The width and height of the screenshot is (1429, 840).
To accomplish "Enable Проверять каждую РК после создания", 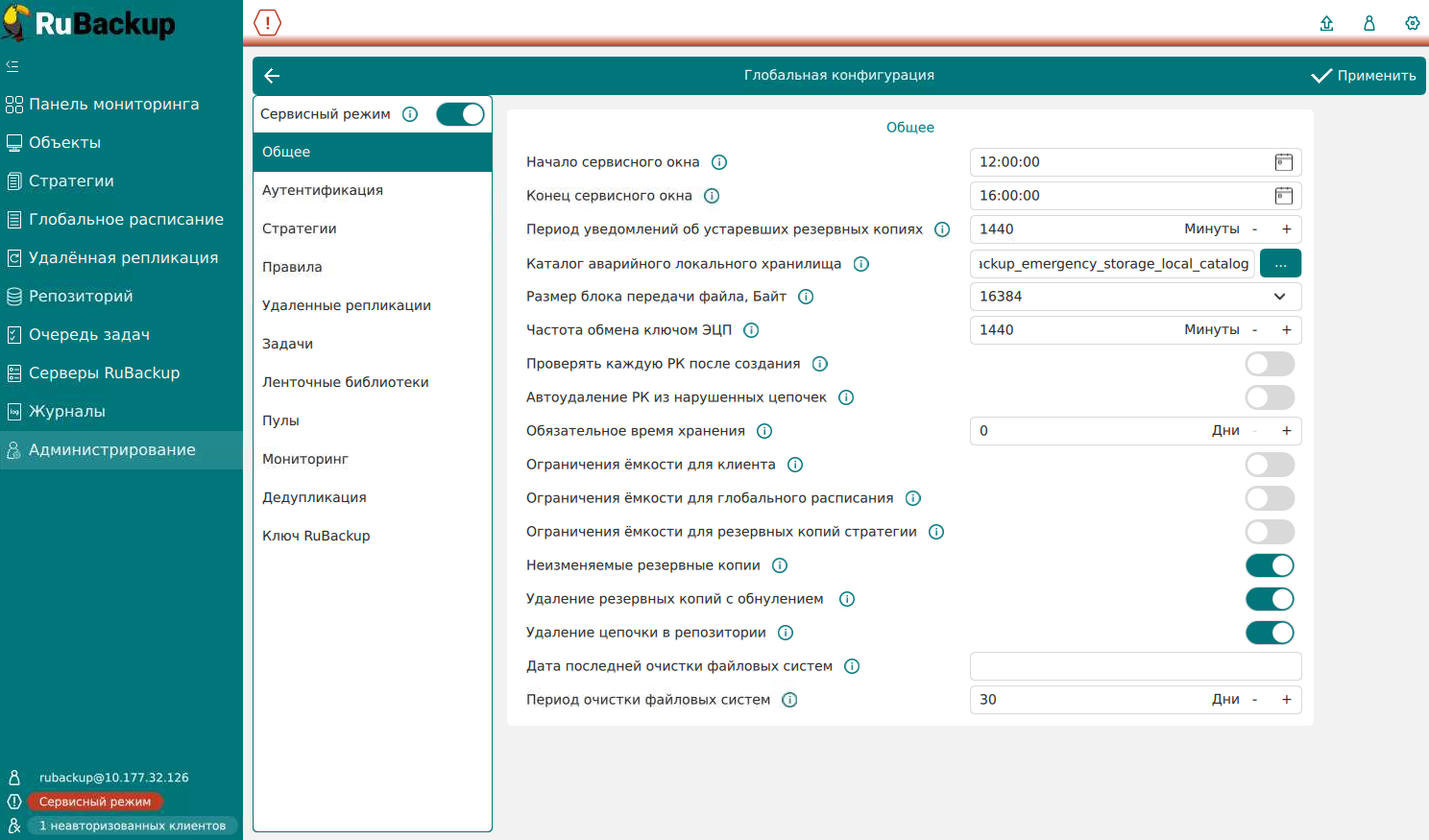I will click(1270, 364).
